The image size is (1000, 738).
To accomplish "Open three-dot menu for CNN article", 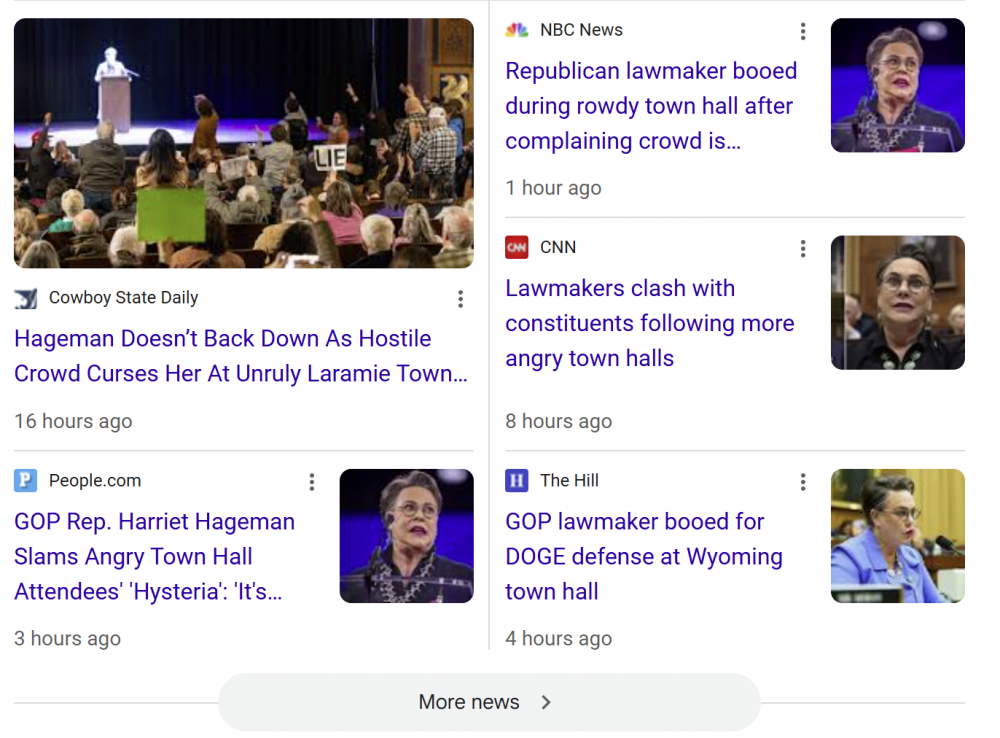I will click(802, 249).
